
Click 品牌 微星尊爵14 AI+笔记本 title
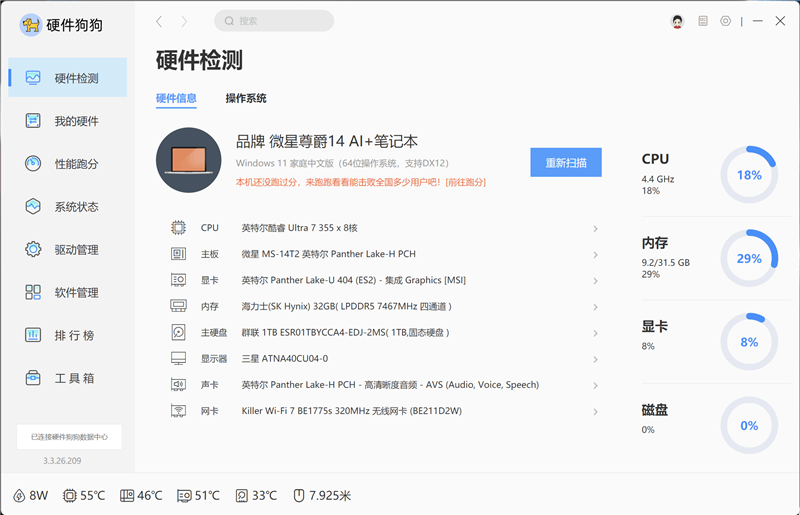(327, 141)
